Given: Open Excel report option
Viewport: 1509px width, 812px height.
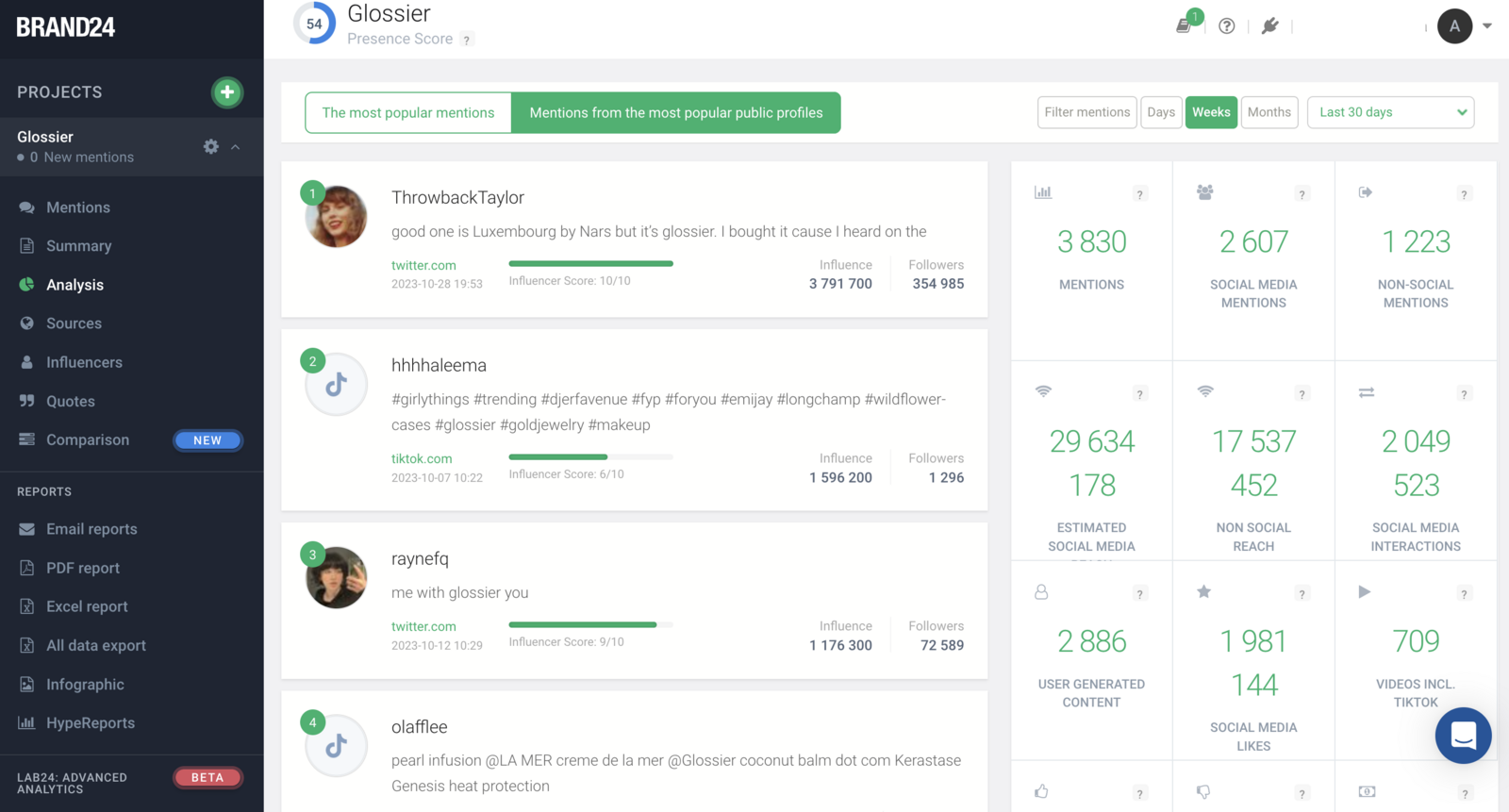Looking at the screenshot, I should [88, 606].
